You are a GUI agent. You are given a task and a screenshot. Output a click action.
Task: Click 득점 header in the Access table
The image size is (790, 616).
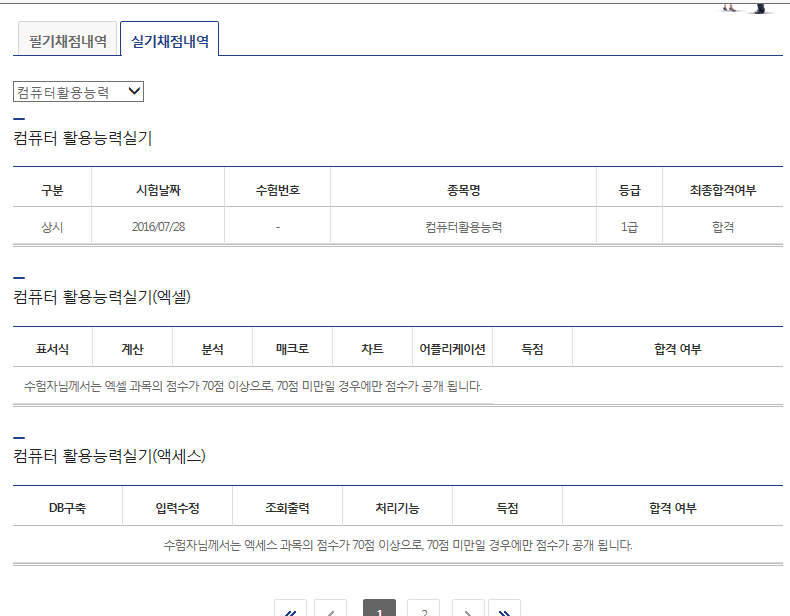pos(507,508)
